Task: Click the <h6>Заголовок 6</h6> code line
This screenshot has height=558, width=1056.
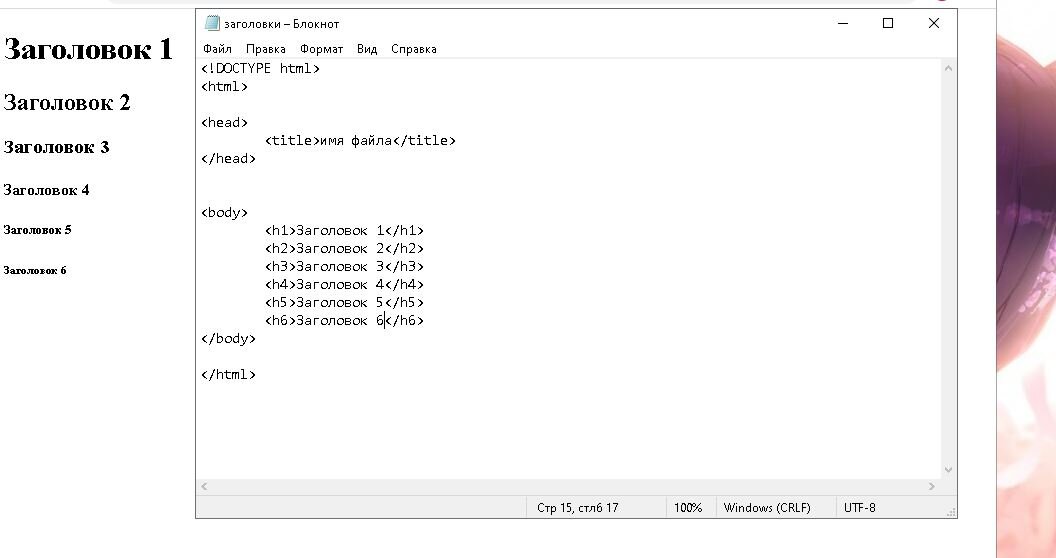Action: click(x=344, y=320)
